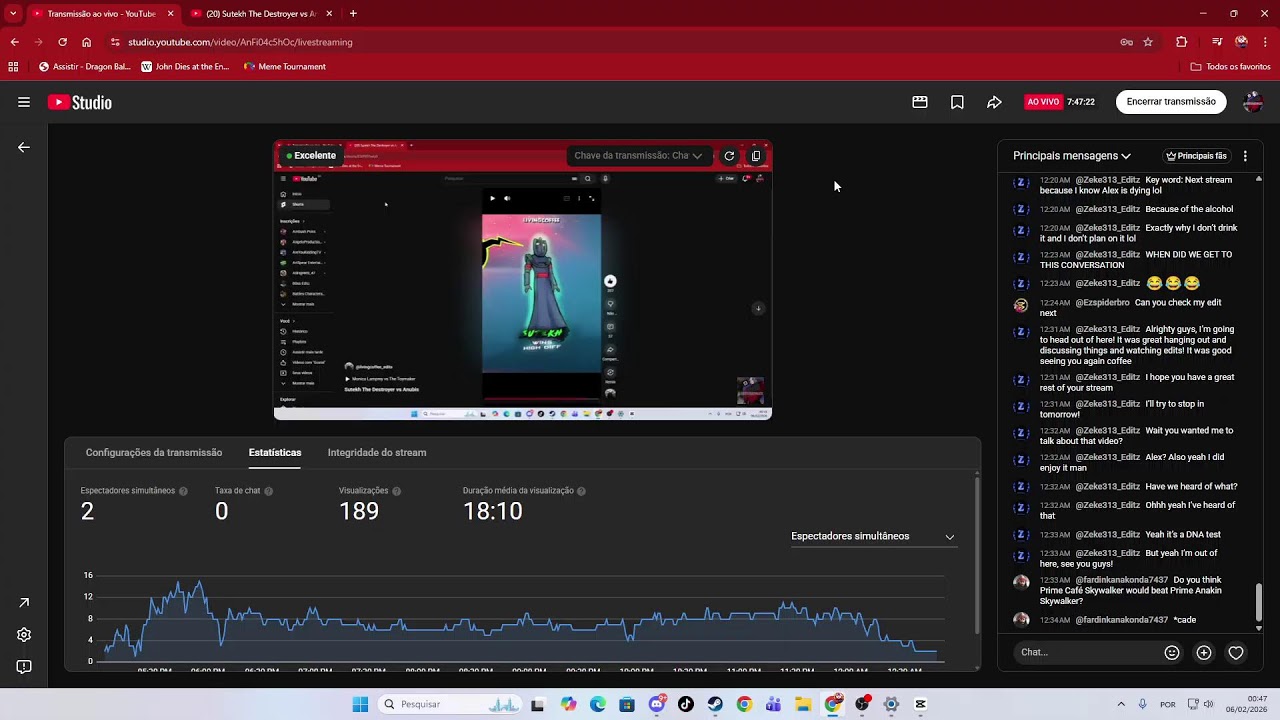Click @Ezspiderbro username in chat
The image size is (1280, 720).
click(x=1102, y=303)
